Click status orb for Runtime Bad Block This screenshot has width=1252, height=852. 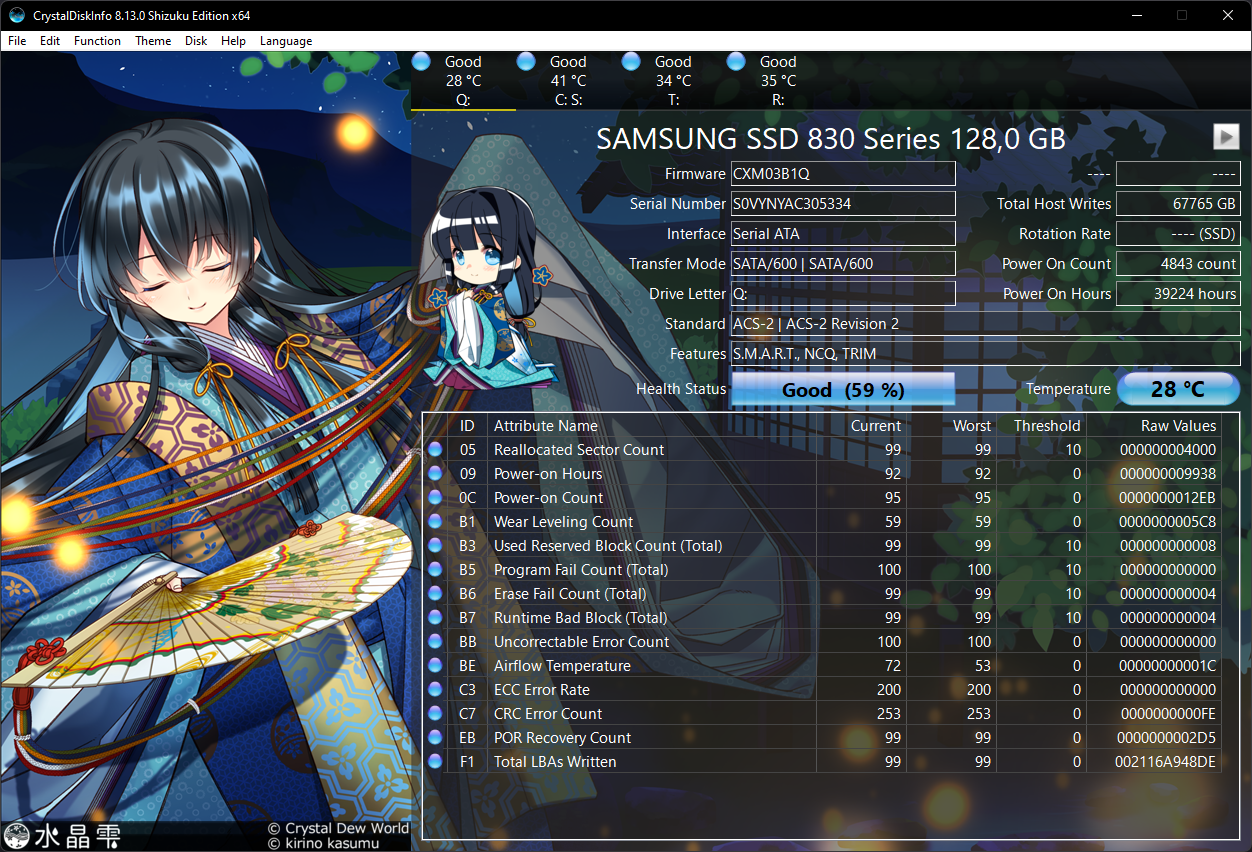pyautogui.click(x=435, y=618)
